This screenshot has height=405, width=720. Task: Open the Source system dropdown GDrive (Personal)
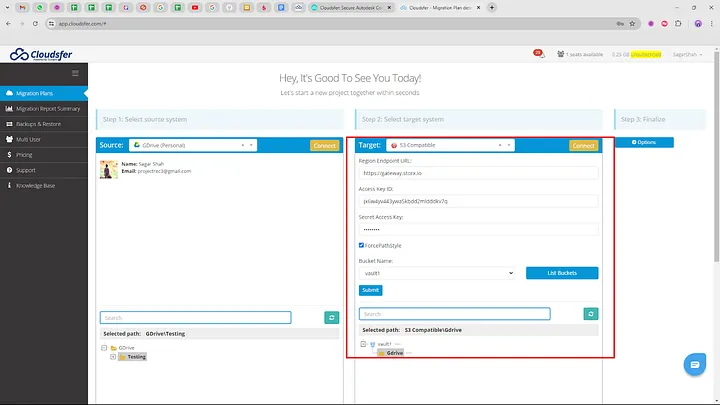click(193, 145)
